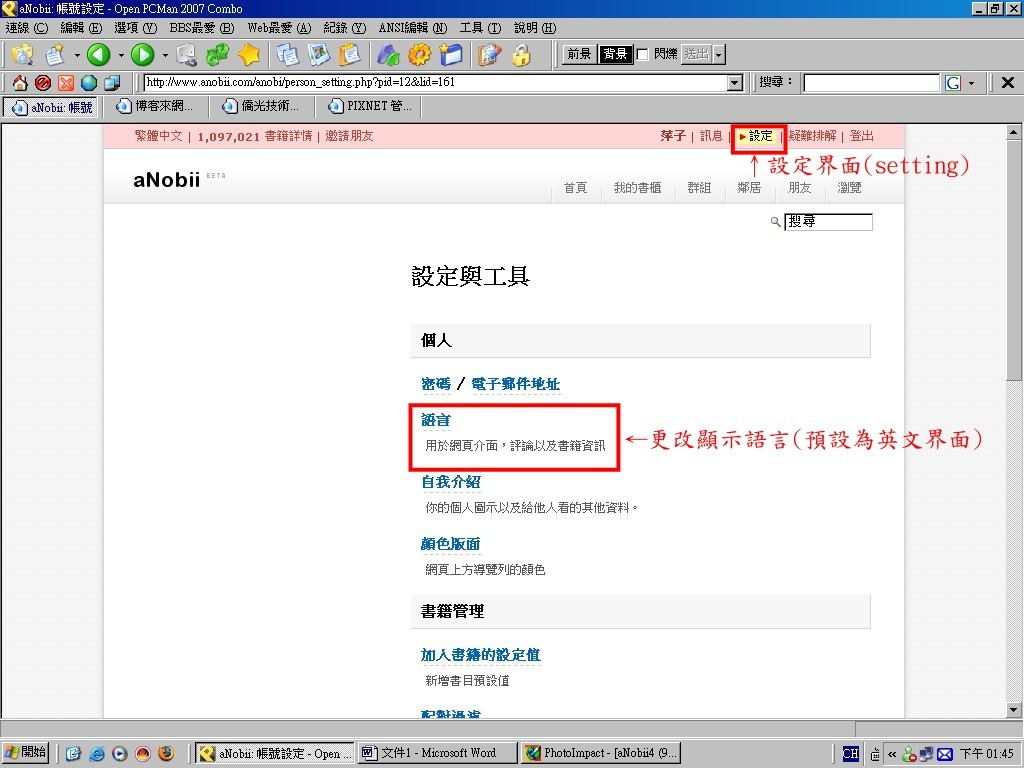
Task: Open dropdown next to new connection icon
Action: (76, 55)
